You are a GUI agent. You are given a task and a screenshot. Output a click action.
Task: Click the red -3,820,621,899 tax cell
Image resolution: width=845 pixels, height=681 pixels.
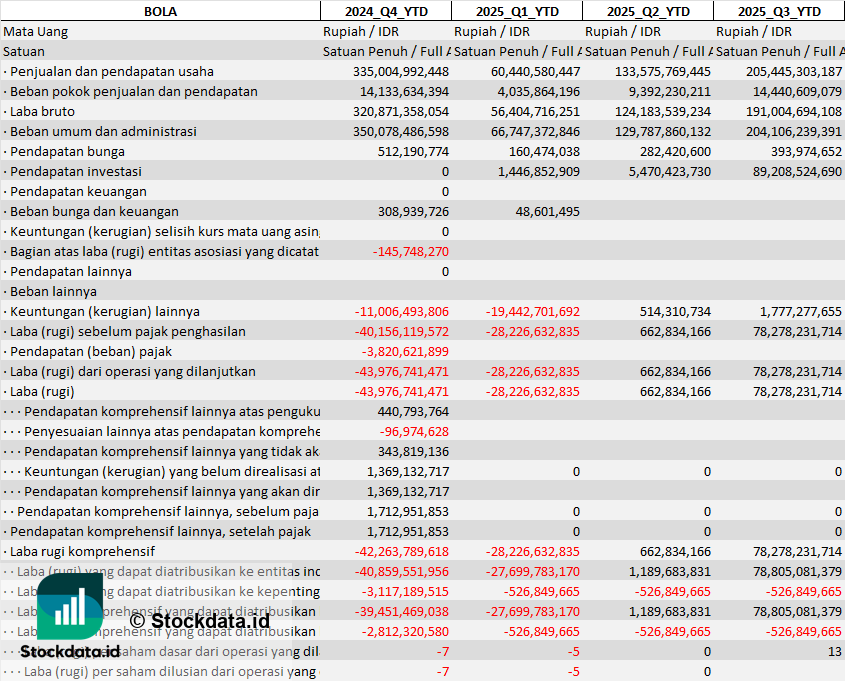[405, 351]
